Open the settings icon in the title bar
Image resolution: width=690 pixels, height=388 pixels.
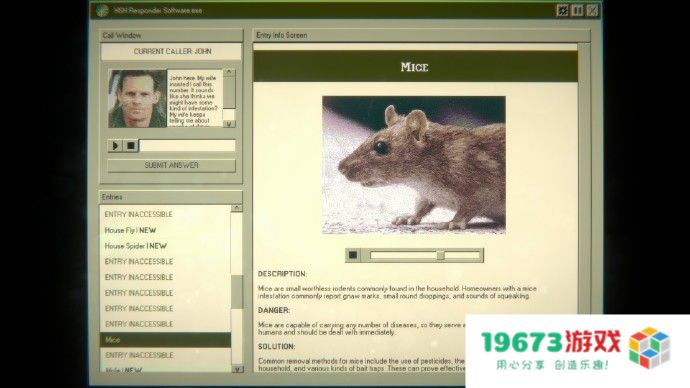tap(562, 10)
